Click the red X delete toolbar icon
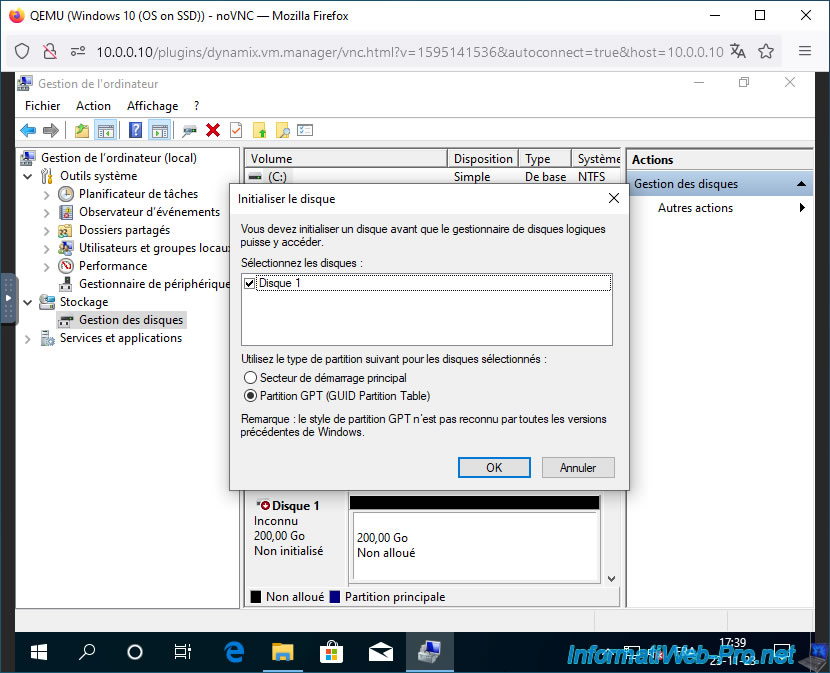Screen dimensions: 830x673 [x=213, y=130]
